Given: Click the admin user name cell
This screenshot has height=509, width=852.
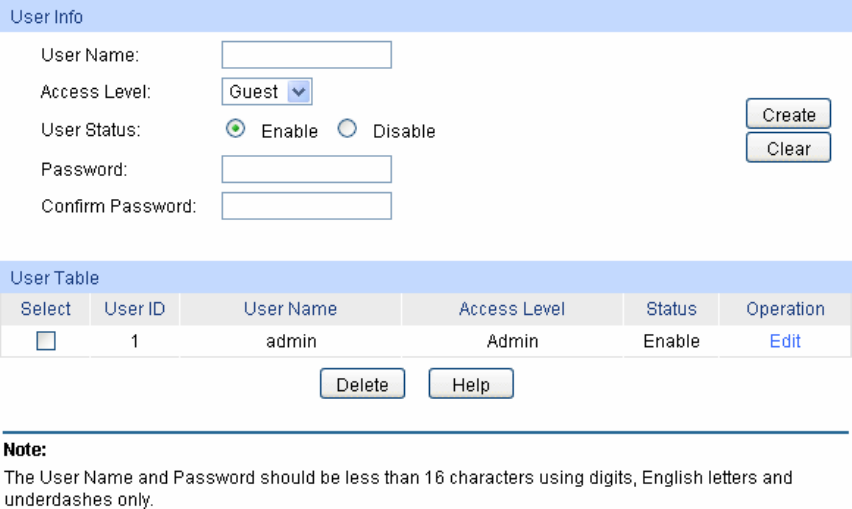Looking at the screenshot, I should point(291,341).
